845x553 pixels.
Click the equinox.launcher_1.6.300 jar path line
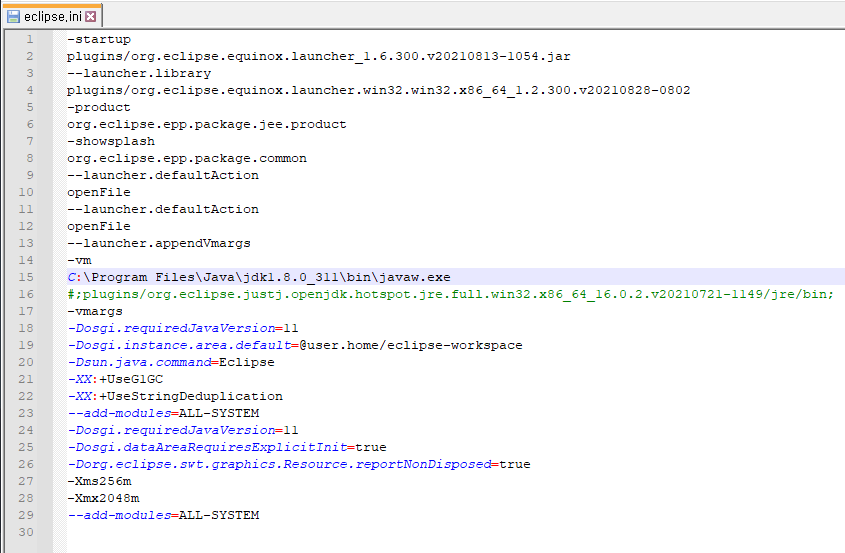coord(318,56)
